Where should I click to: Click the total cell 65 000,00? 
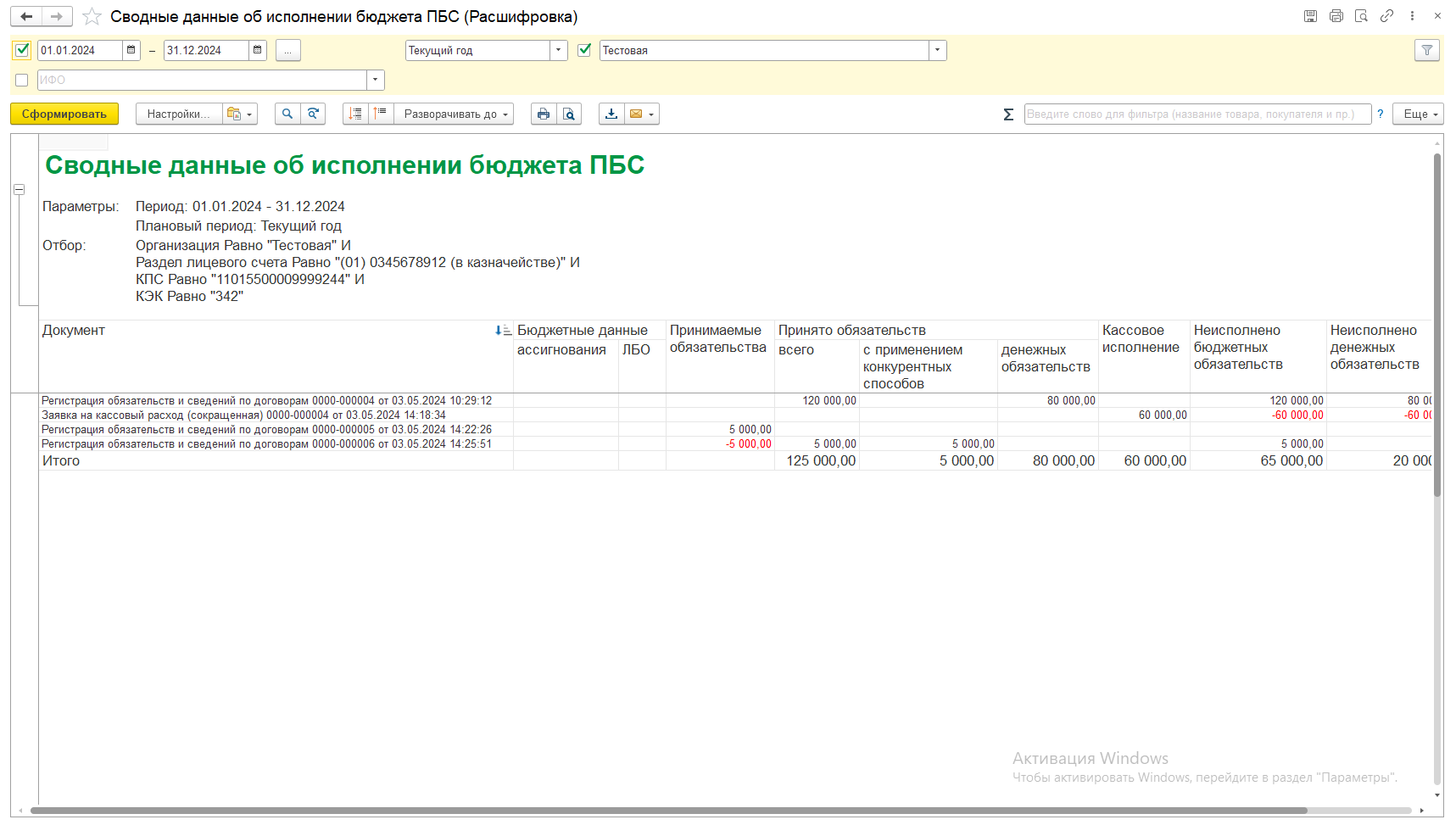pos(1291,460)
